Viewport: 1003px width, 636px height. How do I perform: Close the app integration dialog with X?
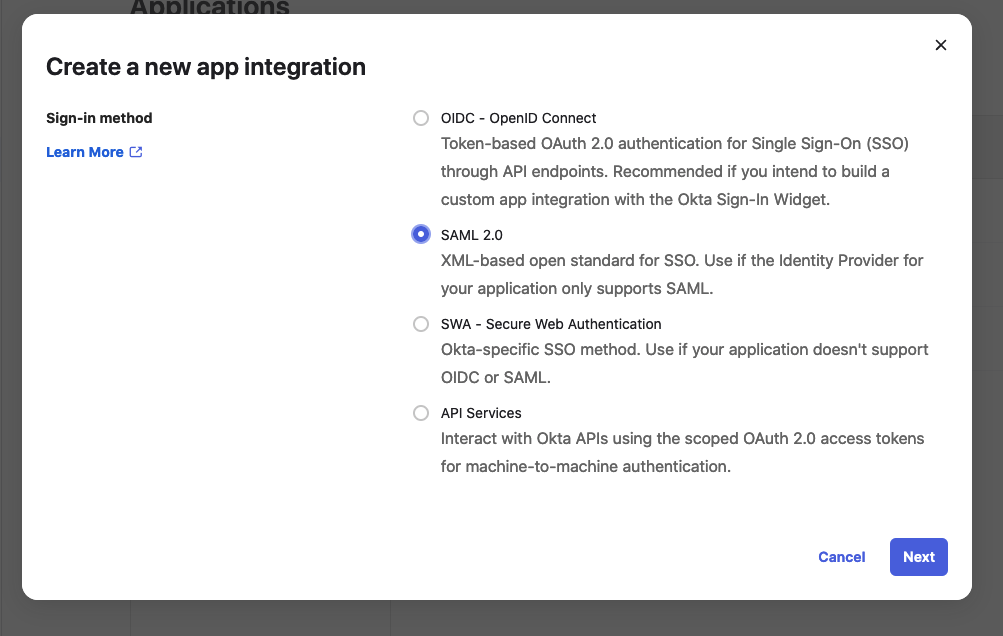940,45
